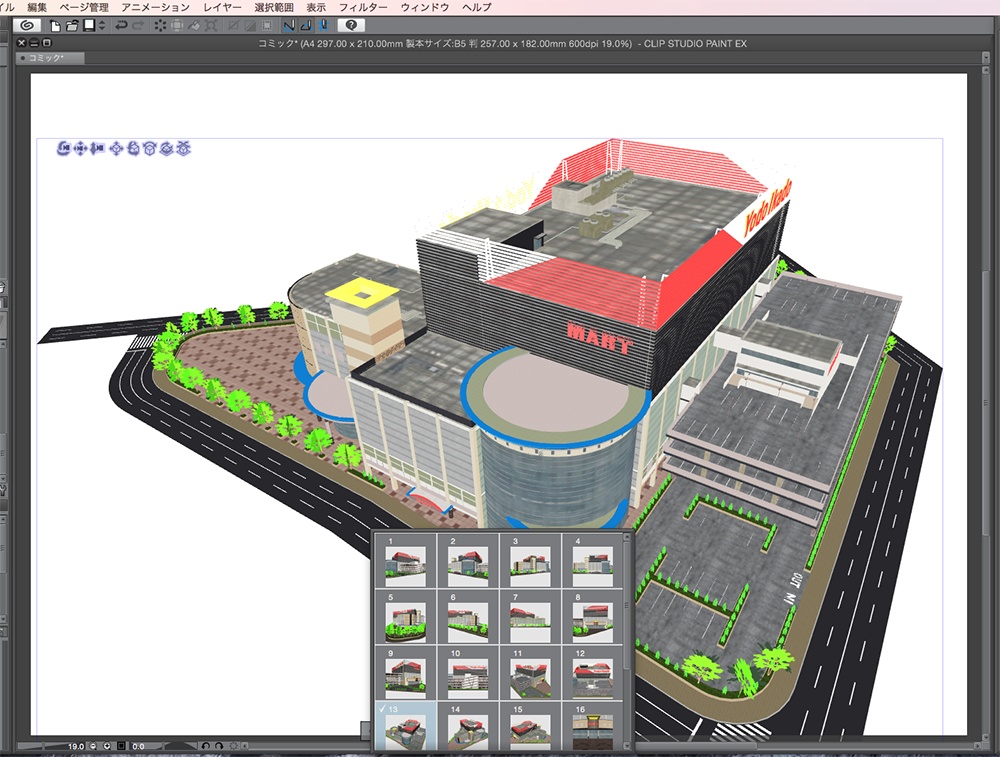Click the 3D camera pan icon
Viewport: 1000px width, 757px height.
pos(80,149)
